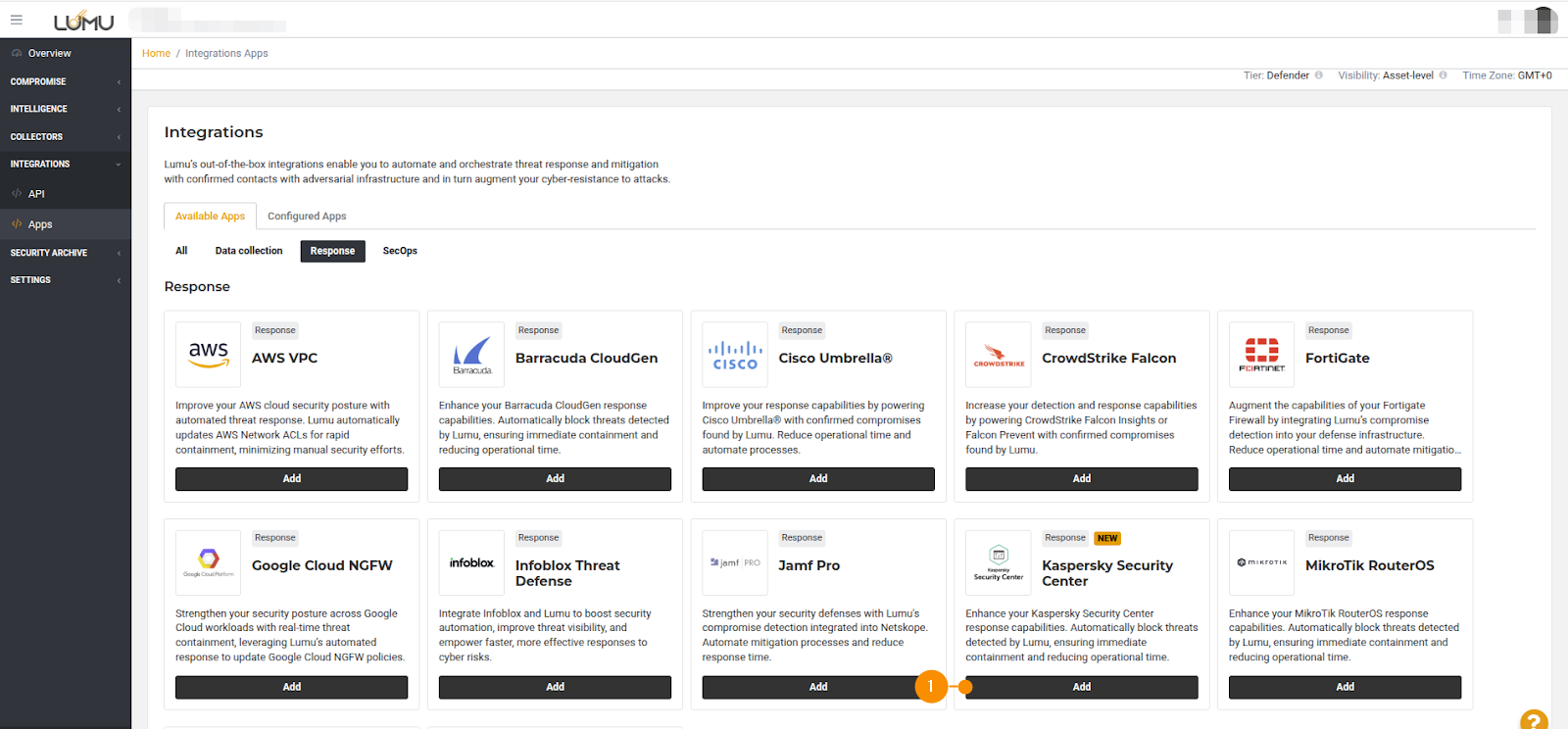Click the CrowdStrike Falcon logo
Viewport: 1568px width, 729px height.
pos(998,355)
